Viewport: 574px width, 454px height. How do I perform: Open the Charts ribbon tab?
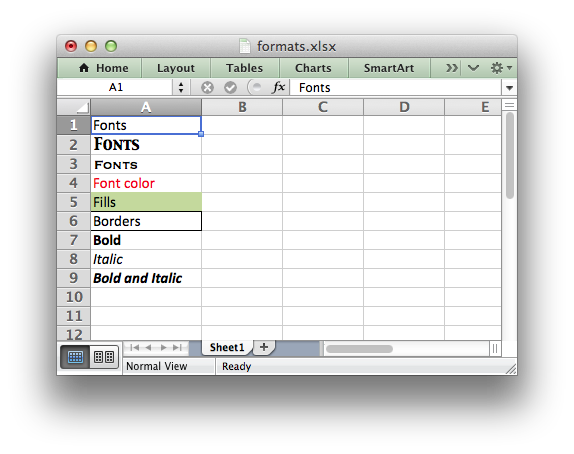313,68
